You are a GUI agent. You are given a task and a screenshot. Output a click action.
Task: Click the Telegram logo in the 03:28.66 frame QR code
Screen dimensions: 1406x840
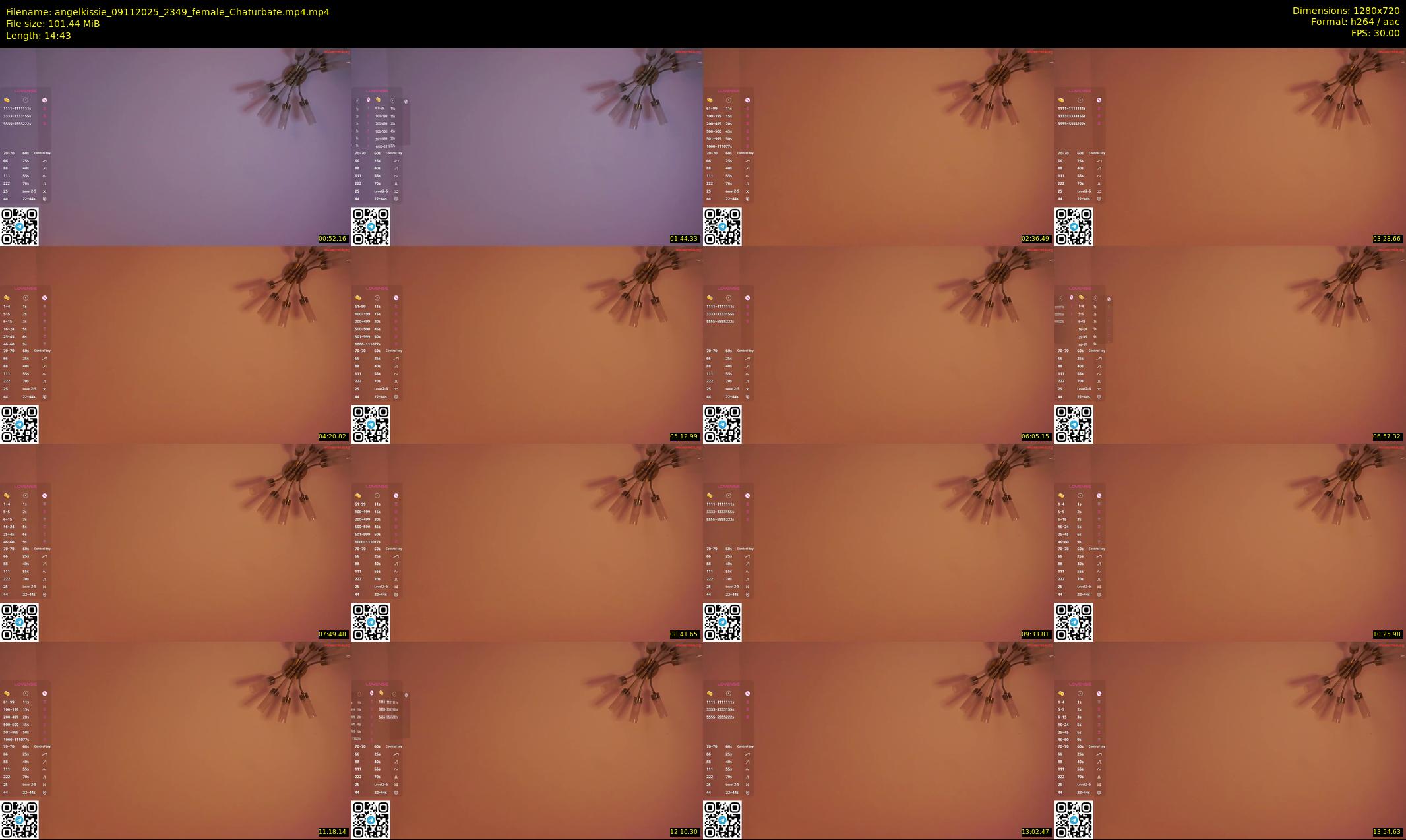click(x=1074, y=227)
